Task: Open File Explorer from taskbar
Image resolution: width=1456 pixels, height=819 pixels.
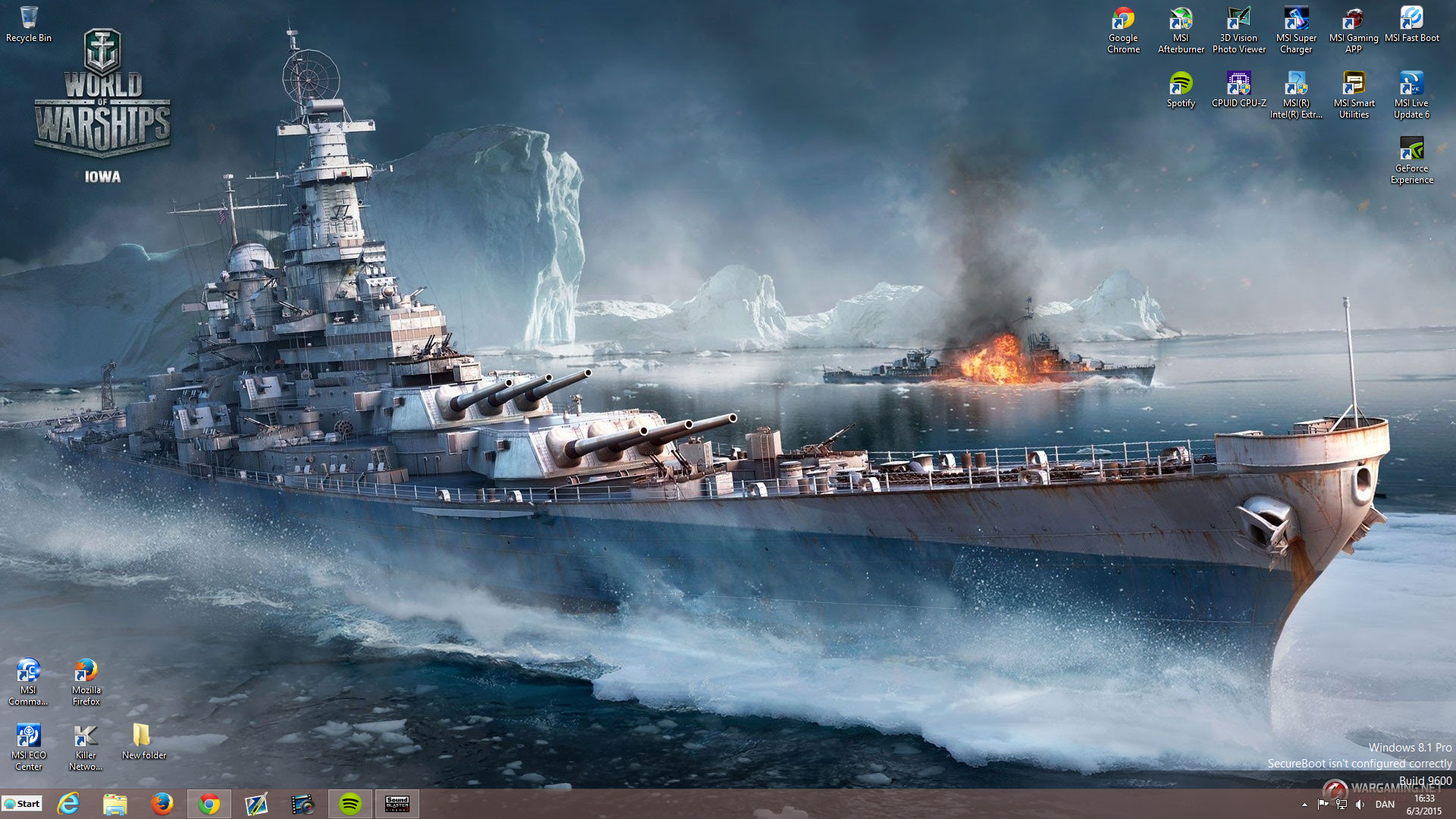Action: pyautogui.click(x=115, y=804)
